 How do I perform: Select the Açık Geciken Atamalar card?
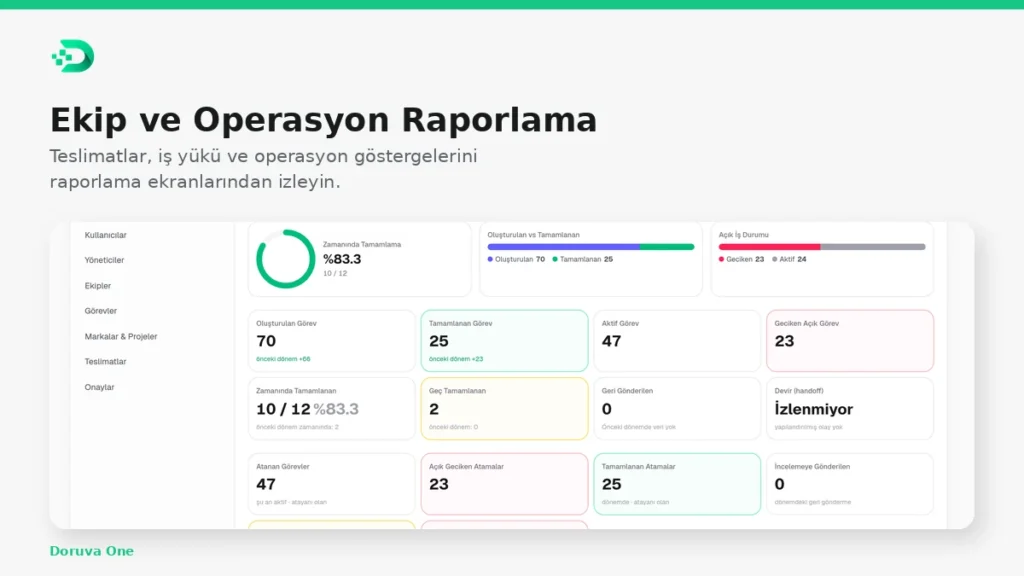(504, 484)
